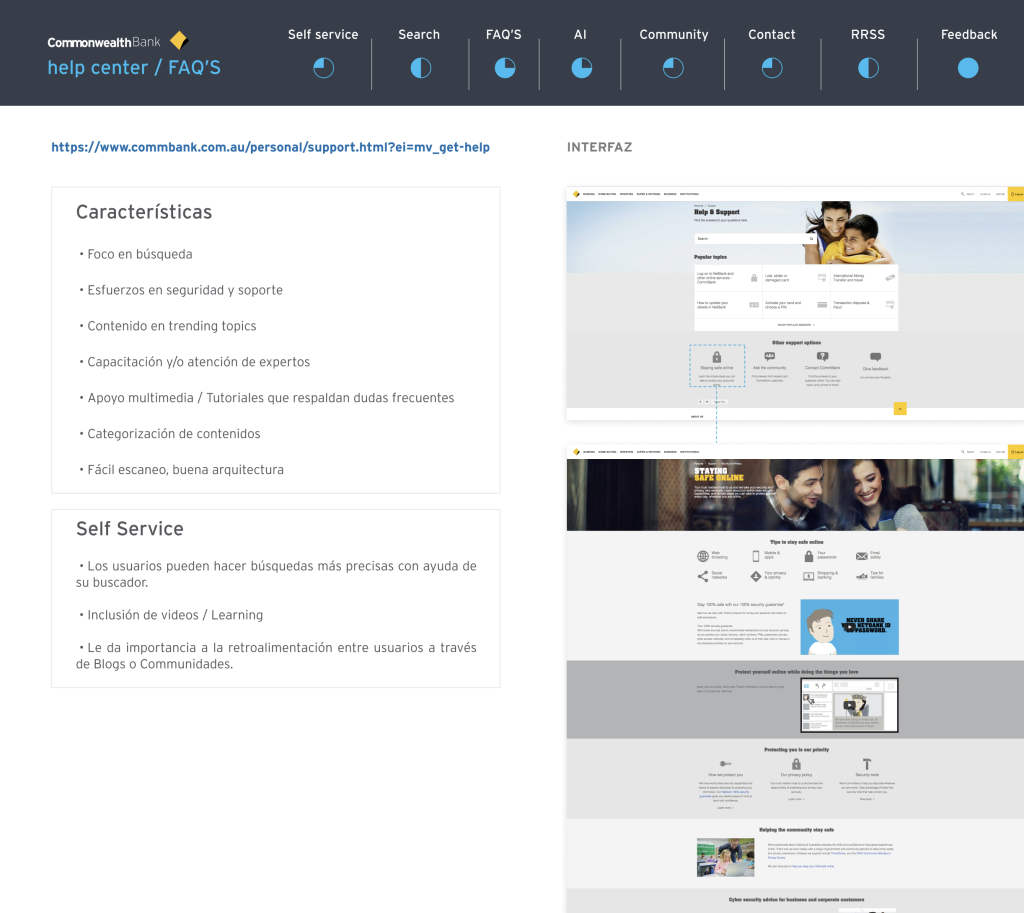Open the commbank.com.au support URL link
Image resolution: width=1024 pixels, height=913 pixels.
point(270,148)
